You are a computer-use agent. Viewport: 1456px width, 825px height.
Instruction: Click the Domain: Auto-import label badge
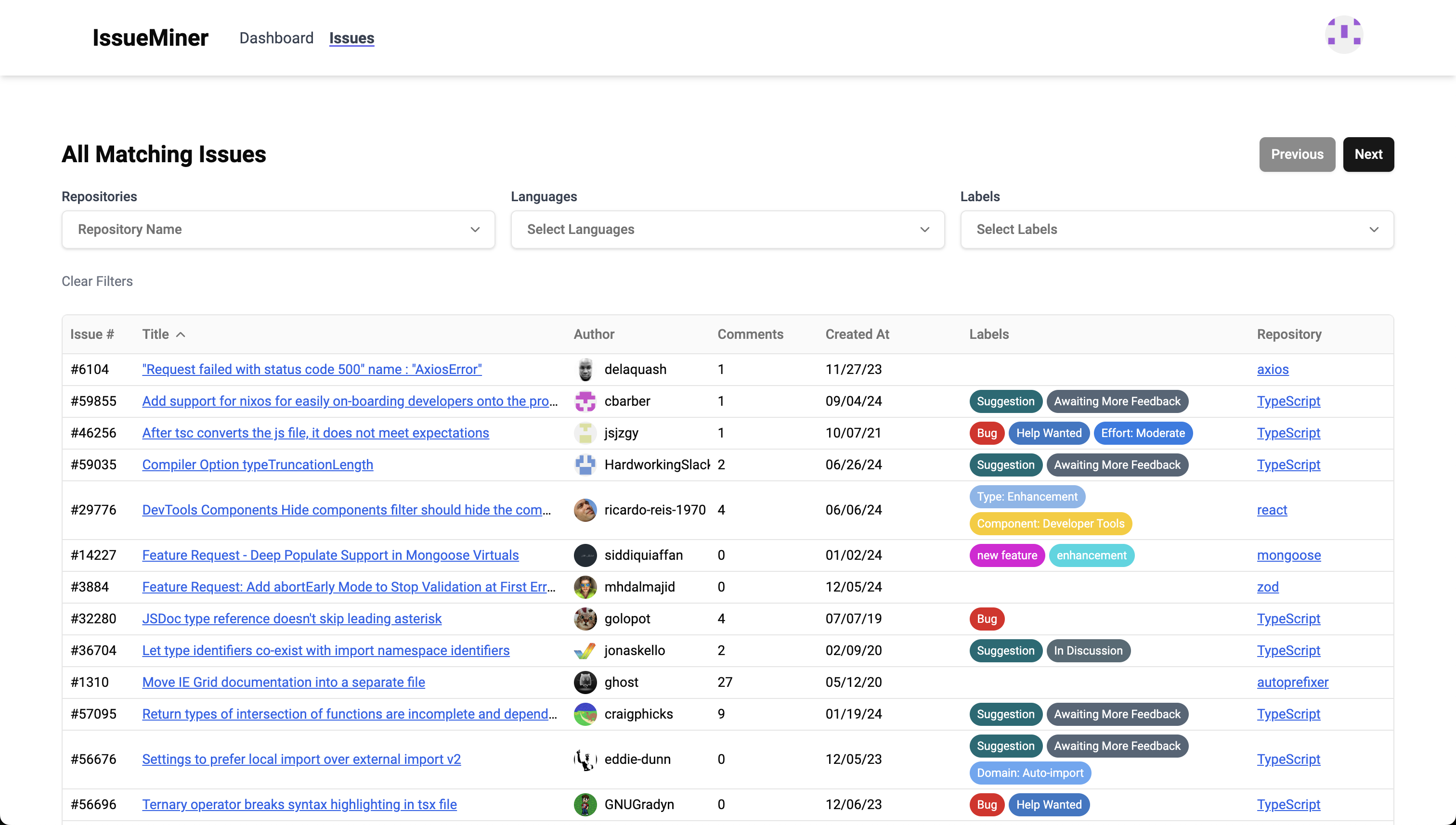point(1030,773)
